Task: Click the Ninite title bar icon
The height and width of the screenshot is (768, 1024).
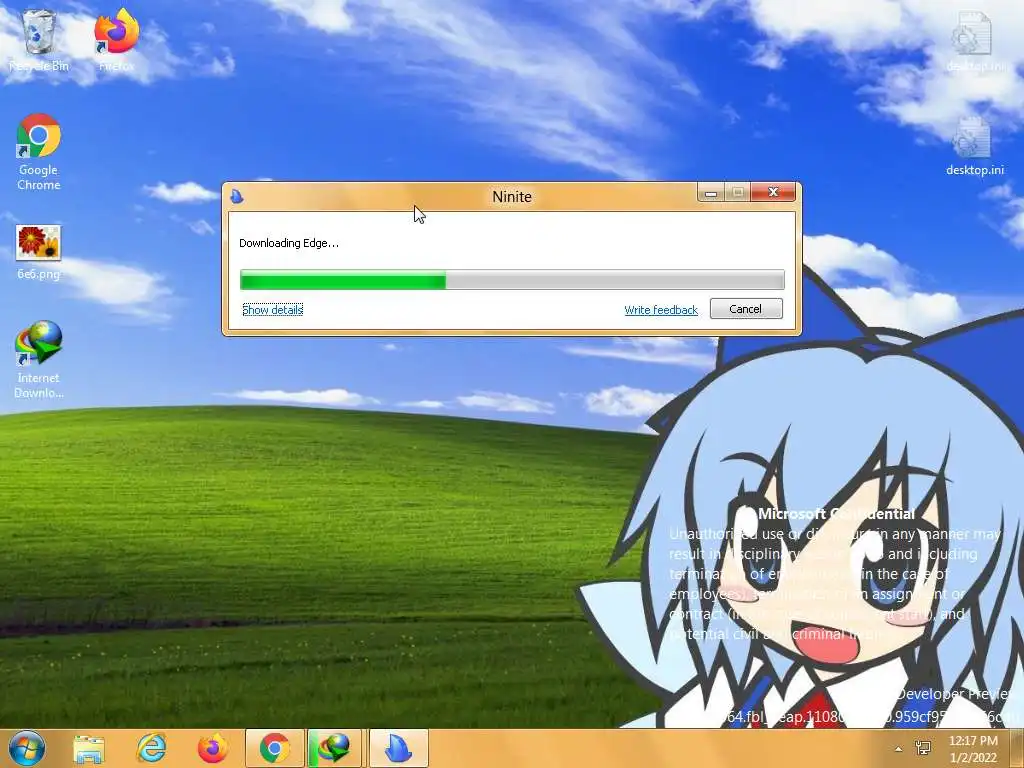Action: (237, 196)
